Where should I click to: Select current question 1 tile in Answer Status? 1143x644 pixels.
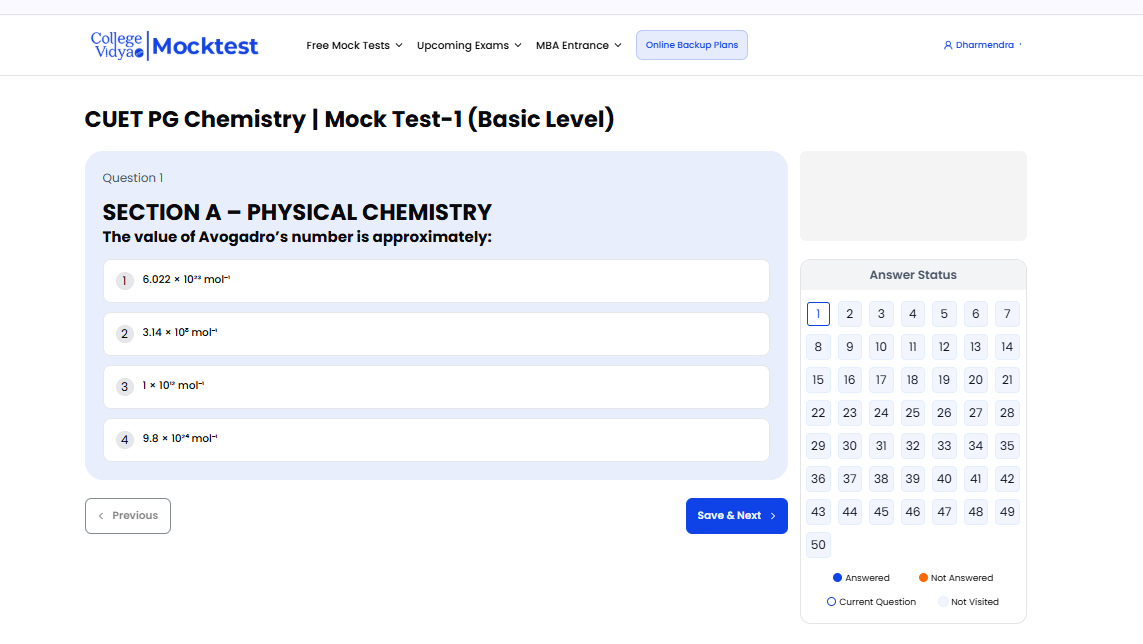(818, 314)
